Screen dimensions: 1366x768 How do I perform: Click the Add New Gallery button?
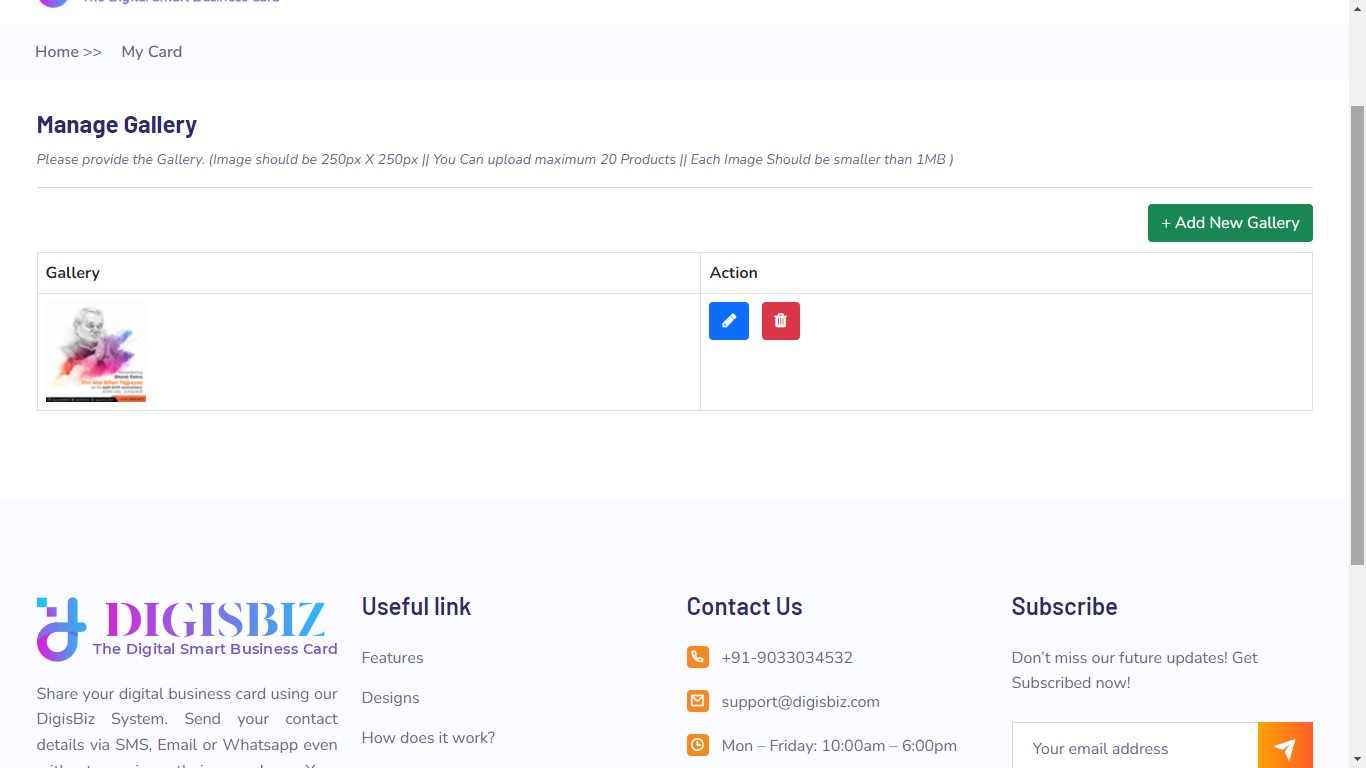point(1229,223)
